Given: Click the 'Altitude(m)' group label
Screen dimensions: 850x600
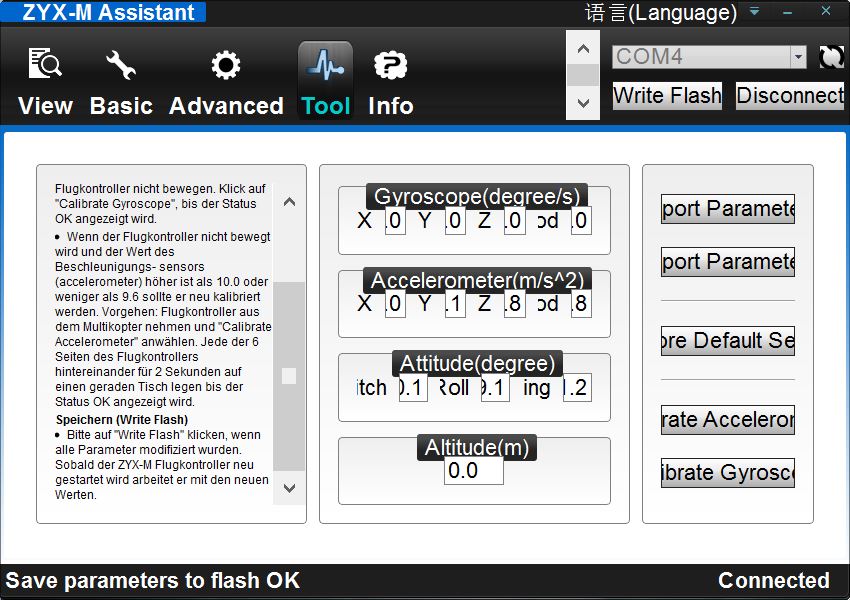Looking at the screenshot, I should point(477,447).
